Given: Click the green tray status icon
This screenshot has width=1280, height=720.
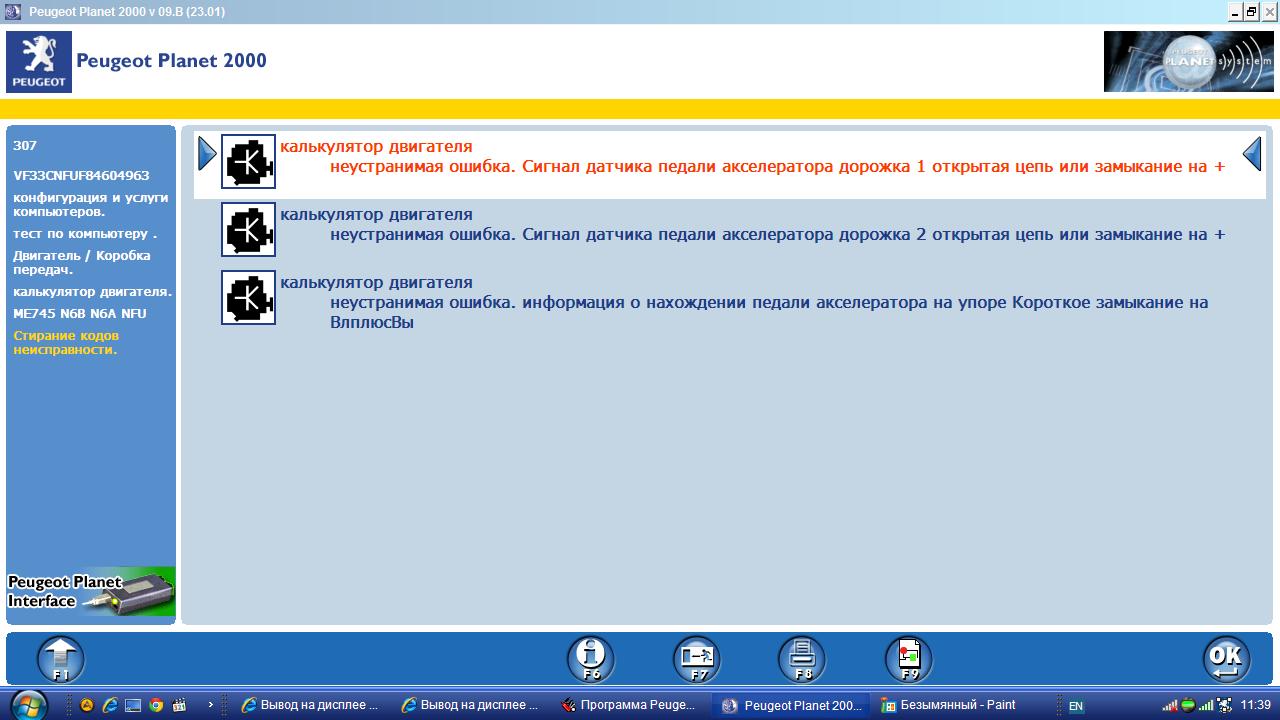Looking at the screenshot, I should [x=1187, y=705].
